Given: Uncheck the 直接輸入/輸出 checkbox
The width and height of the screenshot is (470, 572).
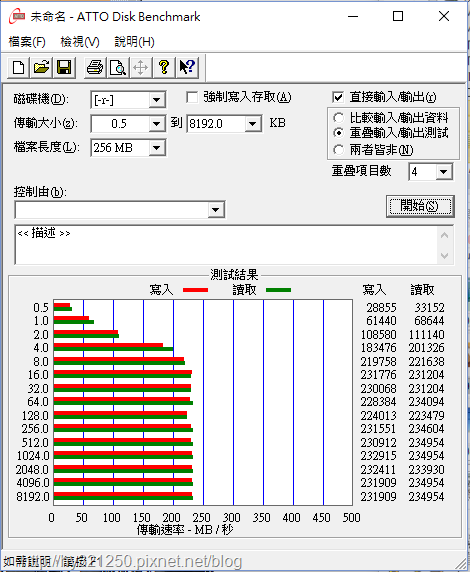Looking at the screenshot, I should pos(338,97).
